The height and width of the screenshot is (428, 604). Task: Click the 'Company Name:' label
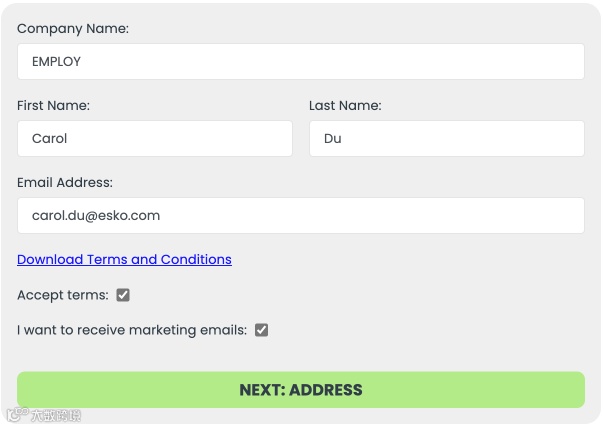coord(73,29)
